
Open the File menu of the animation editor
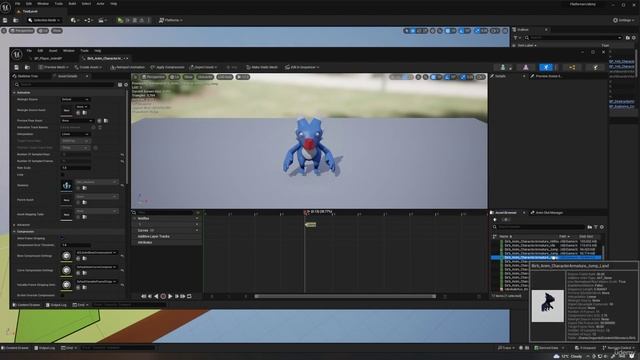[x=29, y=51]
